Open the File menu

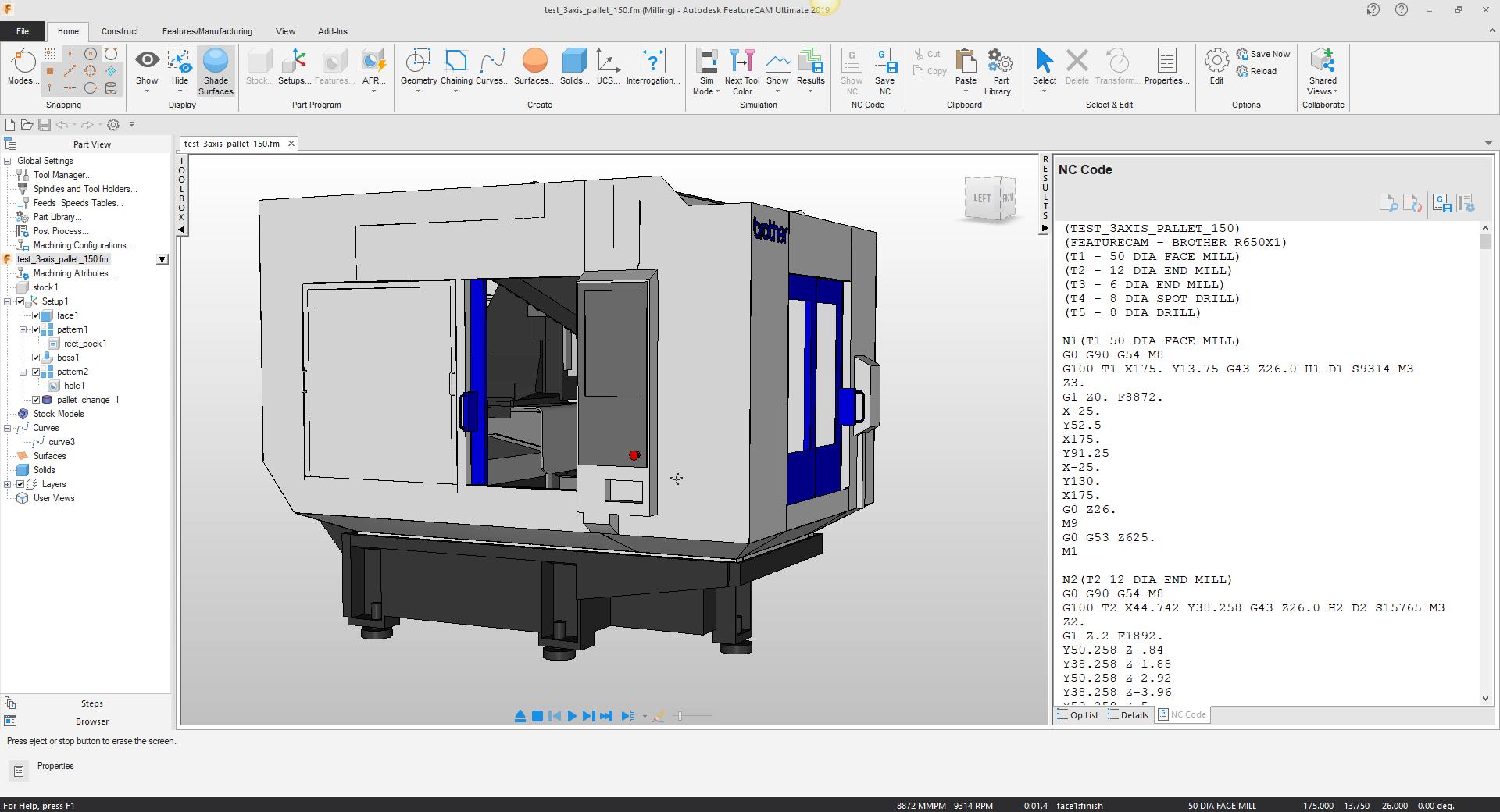point(22,31)
